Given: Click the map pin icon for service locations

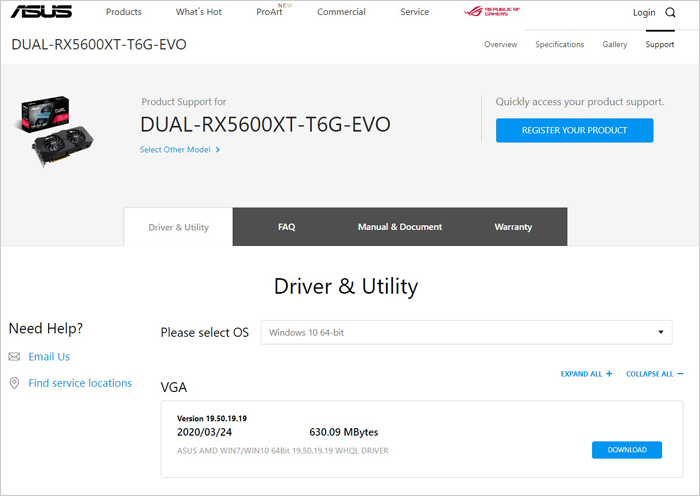Looking at the screenshot, I should (x=14, y=383).
